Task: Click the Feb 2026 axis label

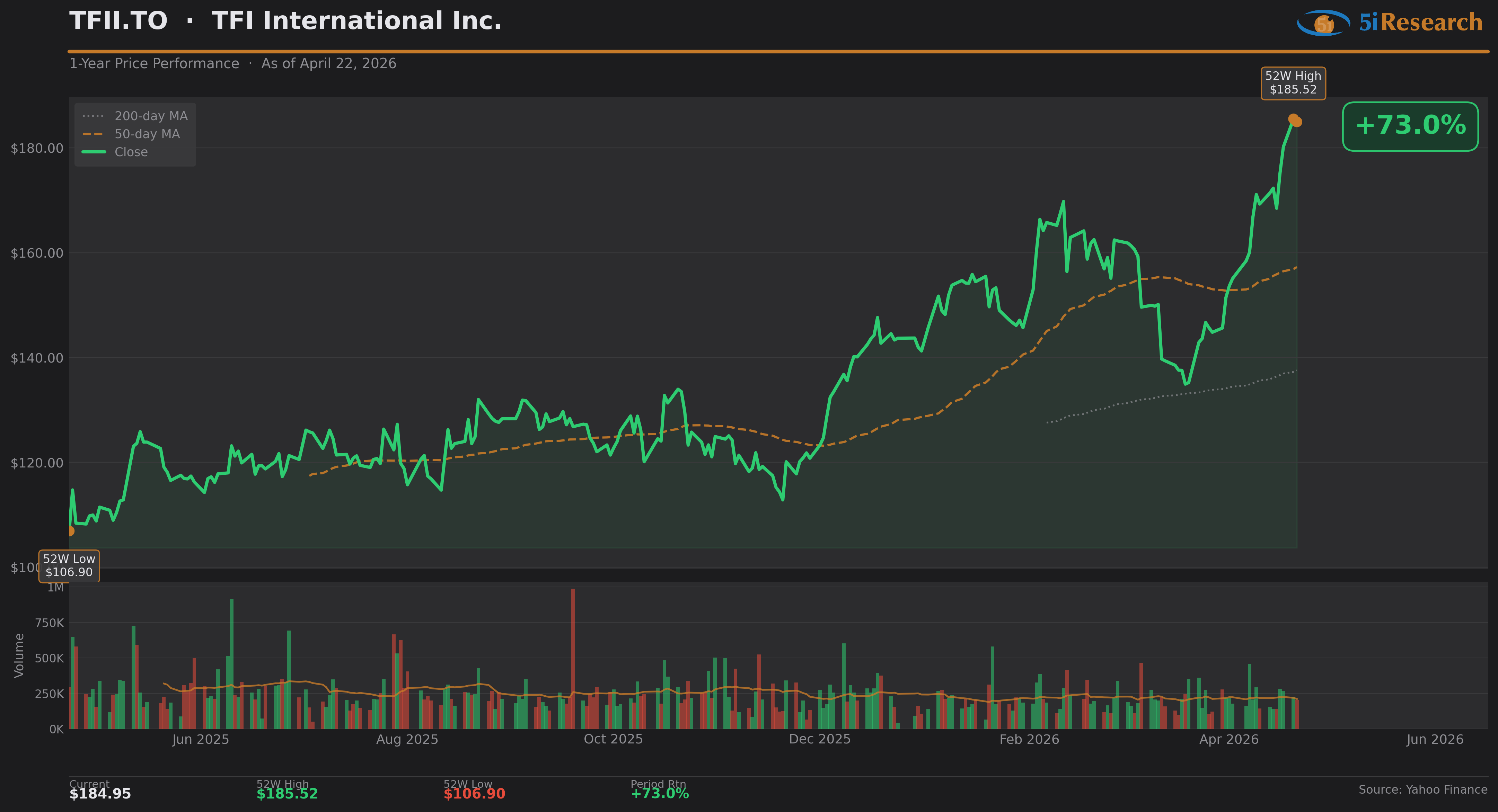Action: coord(1029,739)
